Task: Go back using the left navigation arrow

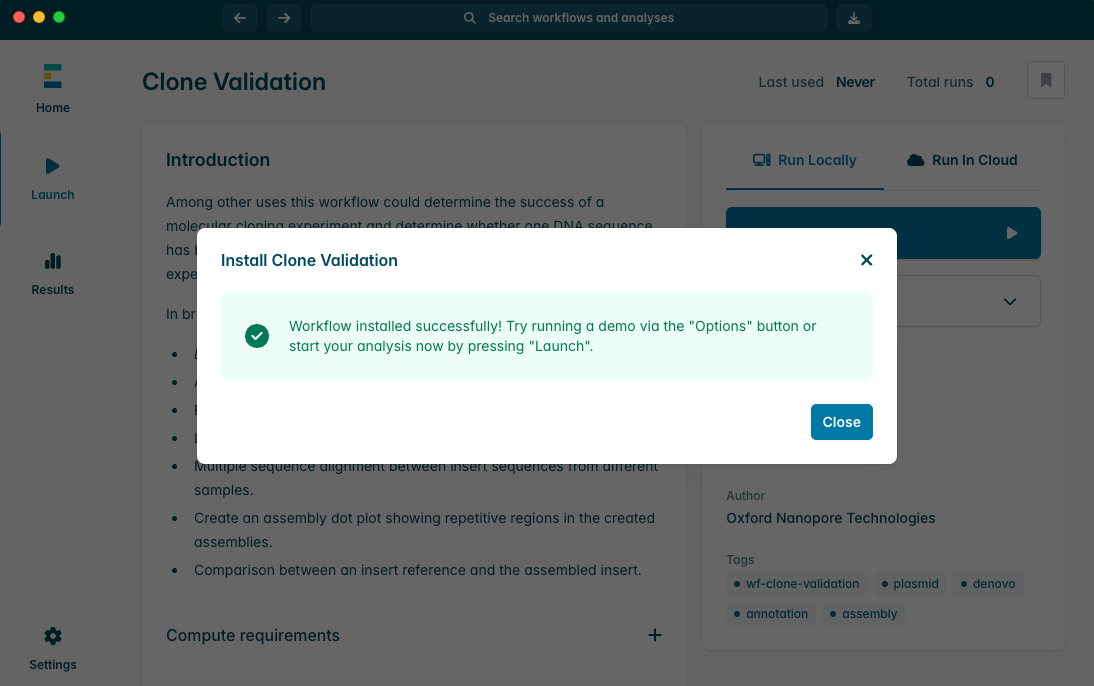Action: (x=239, y=18)
